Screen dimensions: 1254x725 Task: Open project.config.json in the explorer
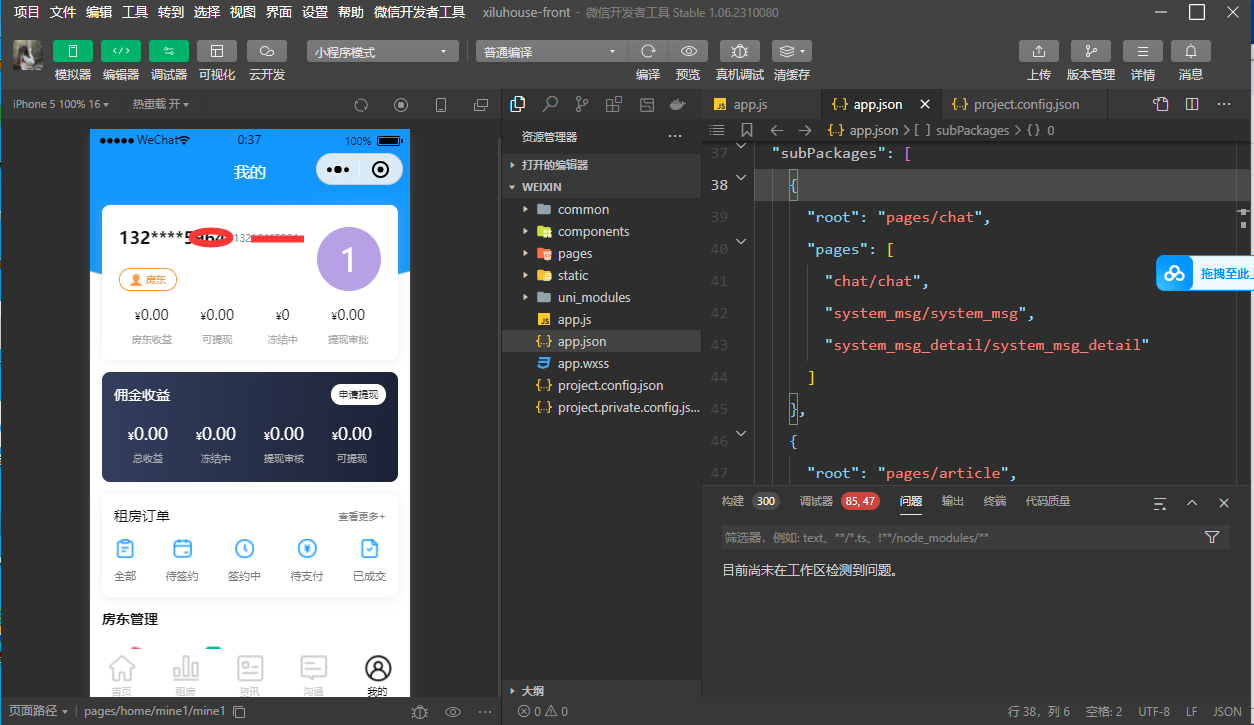click(601, 385)
